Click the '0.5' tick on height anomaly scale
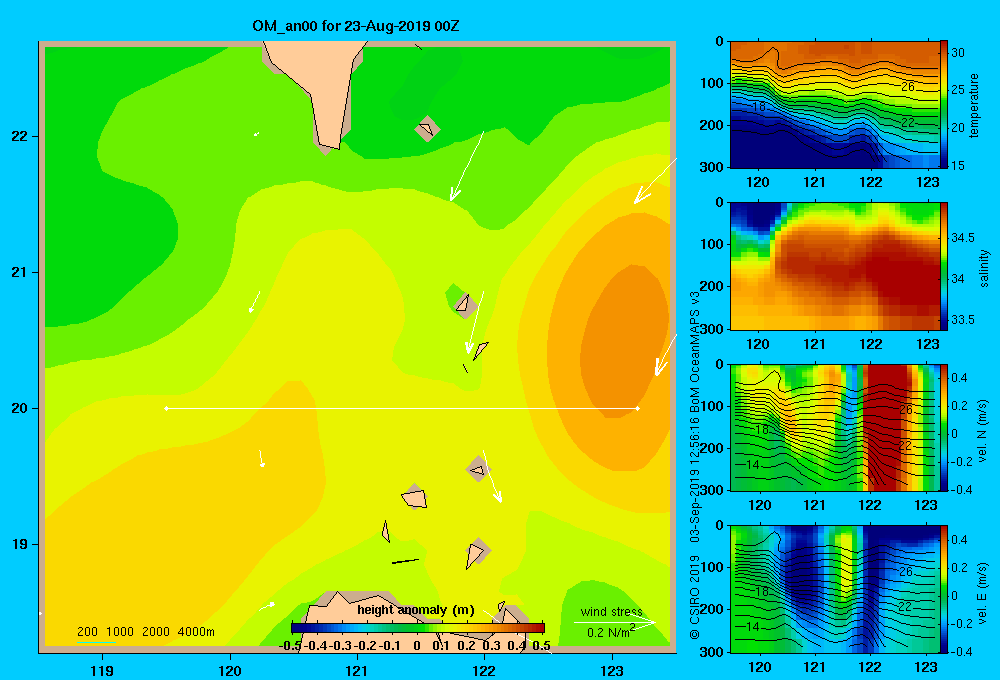 [541, 646]
